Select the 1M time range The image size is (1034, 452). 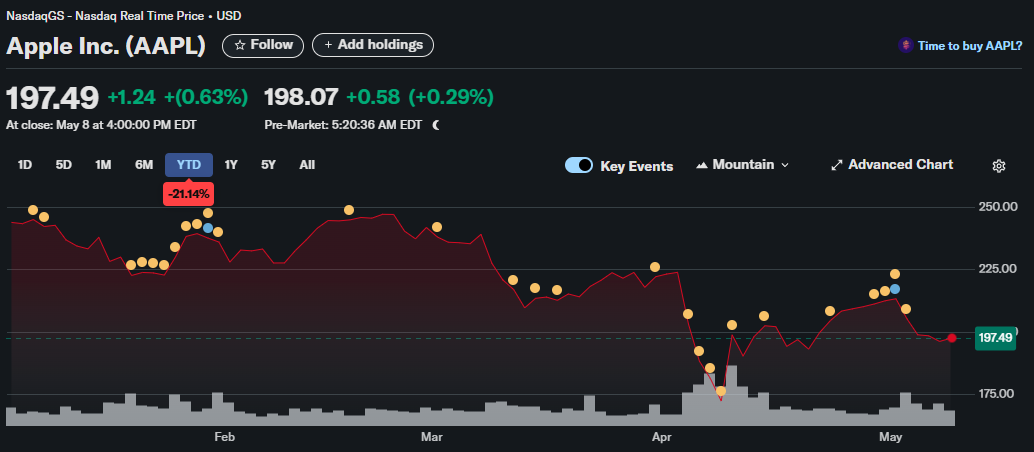[x=103, y=165]
